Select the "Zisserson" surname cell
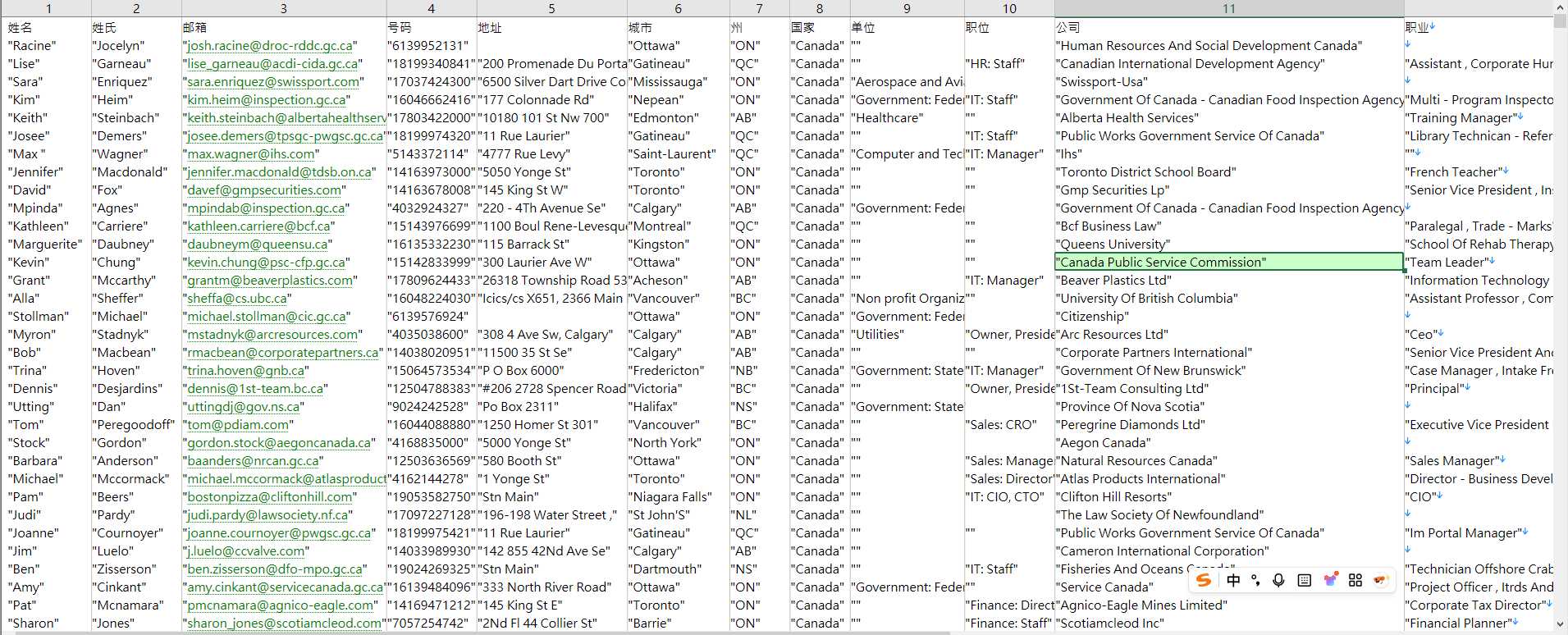Viewport: 1568px width, 635px height. coord(136,569)
